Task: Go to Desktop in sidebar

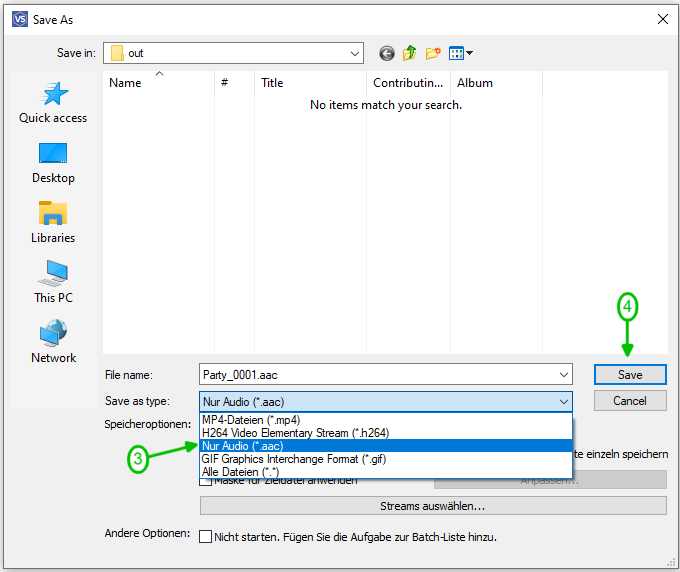Action: coord(53,163)
